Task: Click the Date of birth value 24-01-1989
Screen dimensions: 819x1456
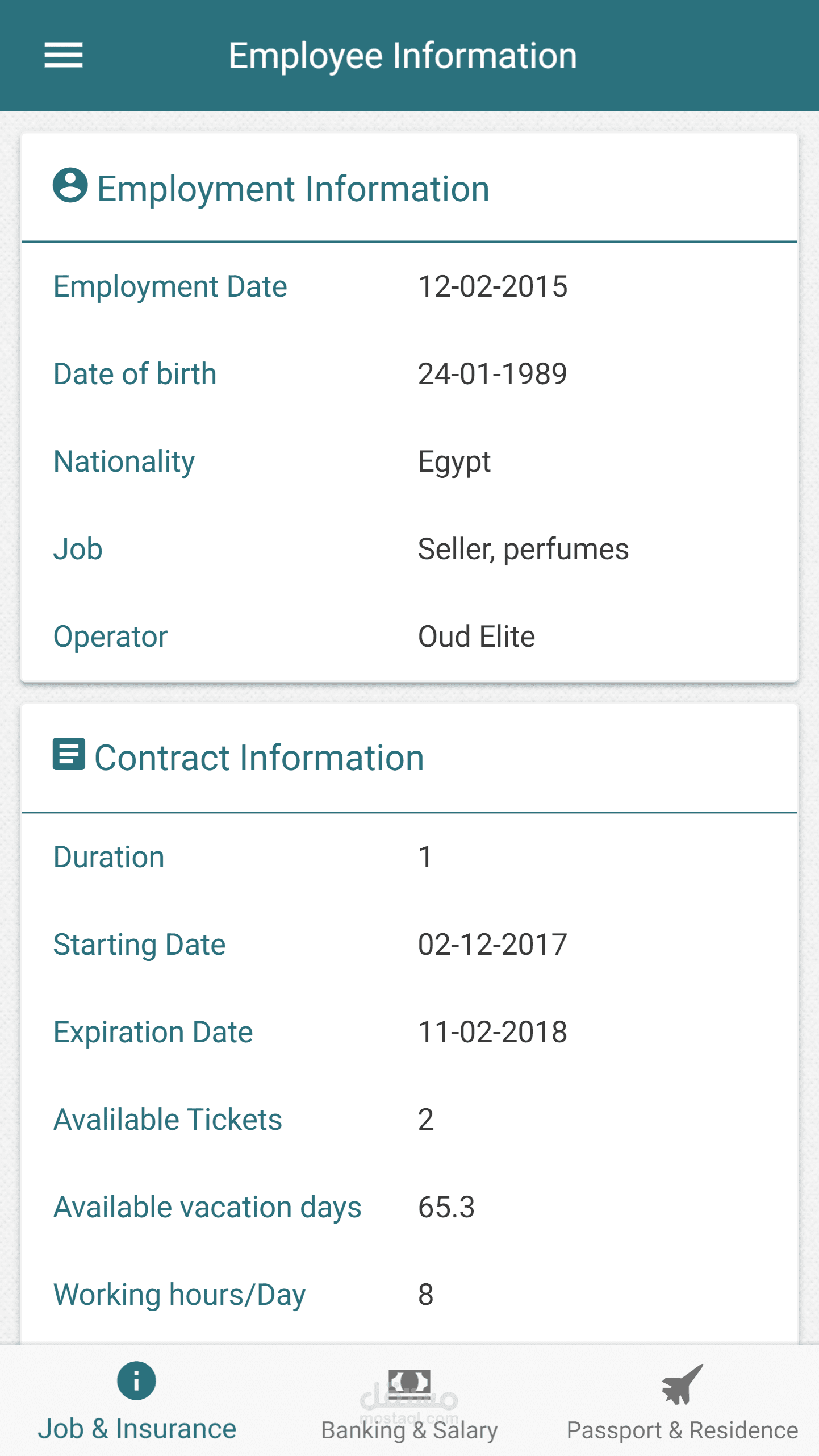Action: 492,374
